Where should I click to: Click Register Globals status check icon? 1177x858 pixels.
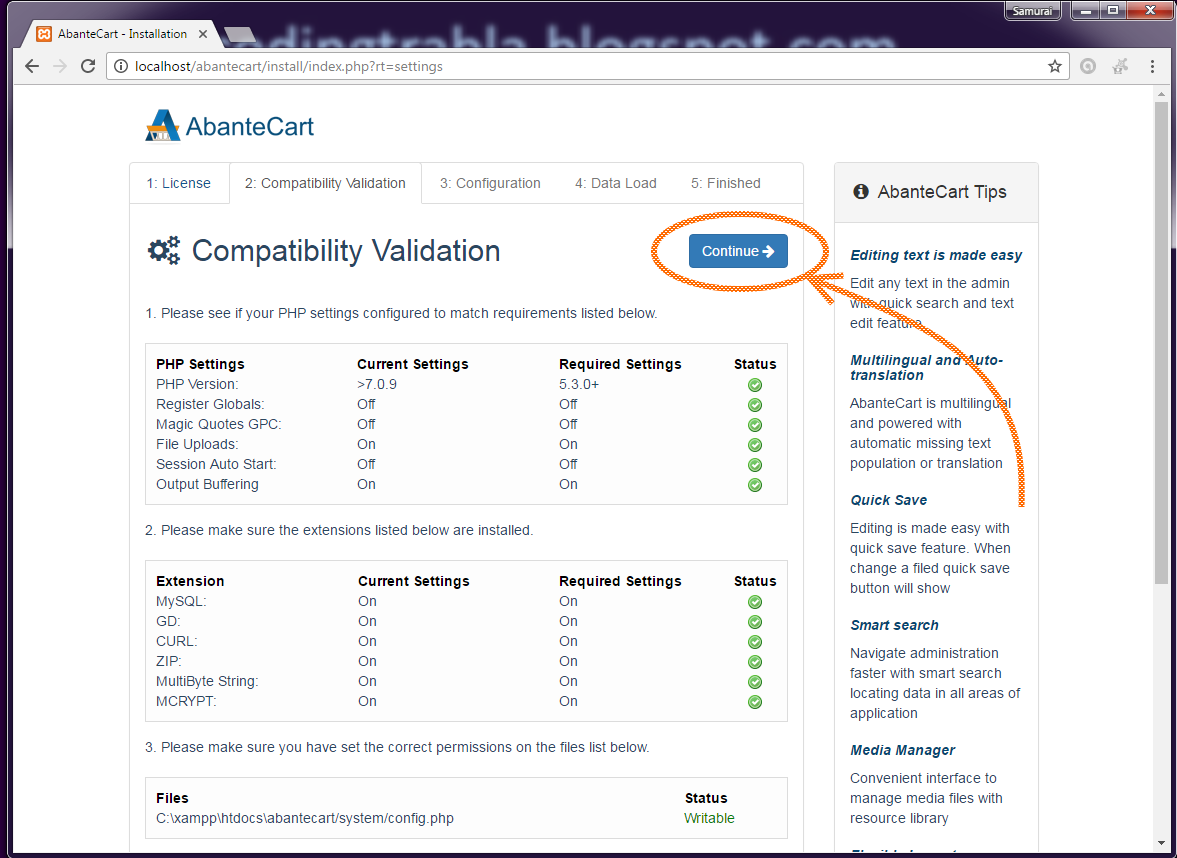(x=755, y=405)
